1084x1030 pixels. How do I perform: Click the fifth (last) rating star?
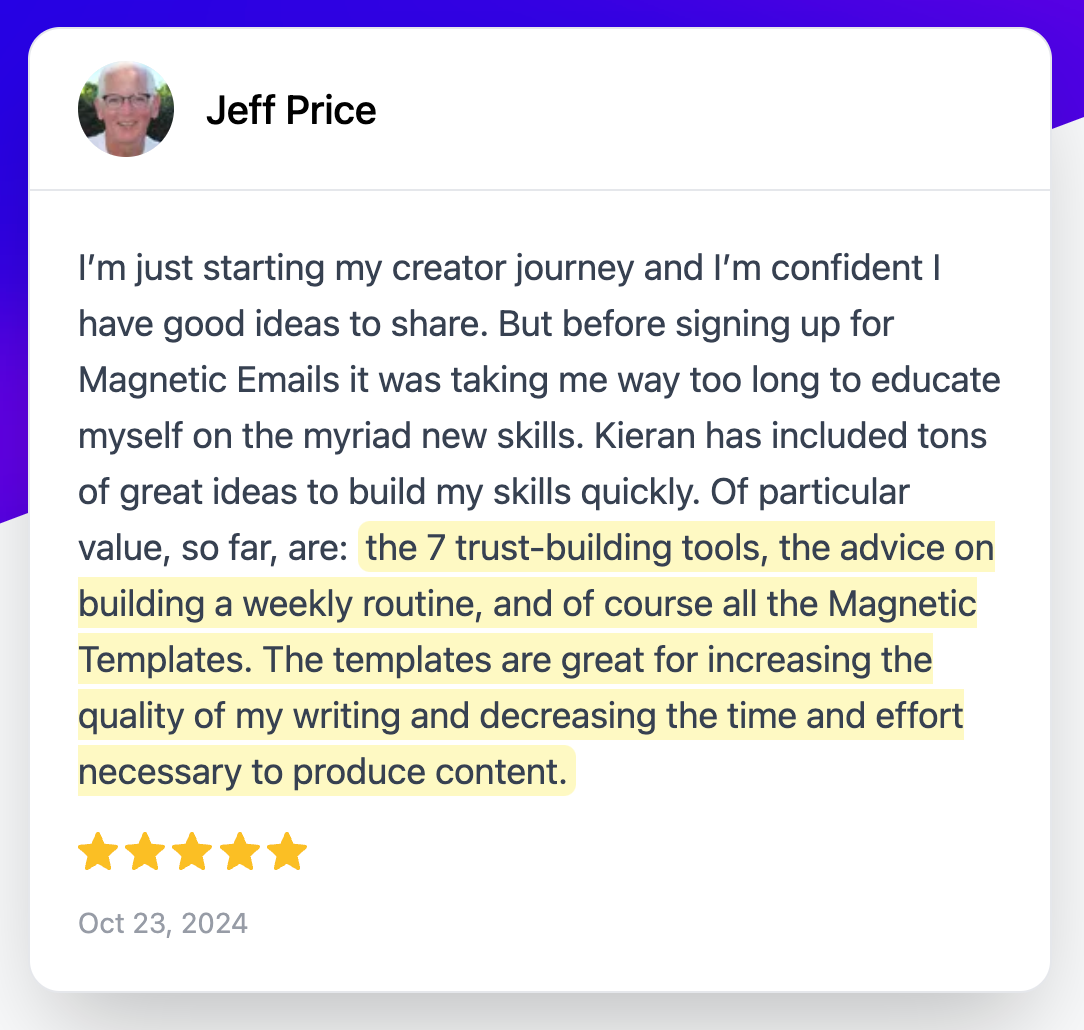(287, 853)
